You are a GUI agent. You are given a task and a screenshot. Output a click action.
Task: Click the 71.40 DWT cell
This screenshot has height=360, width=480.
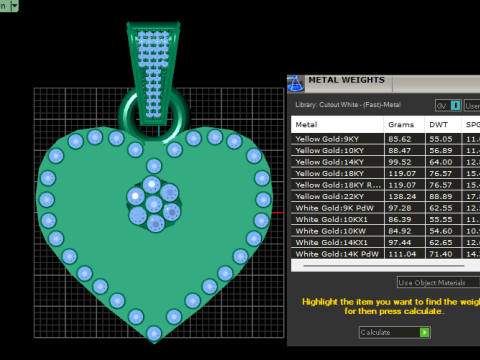tap(443, 254)
